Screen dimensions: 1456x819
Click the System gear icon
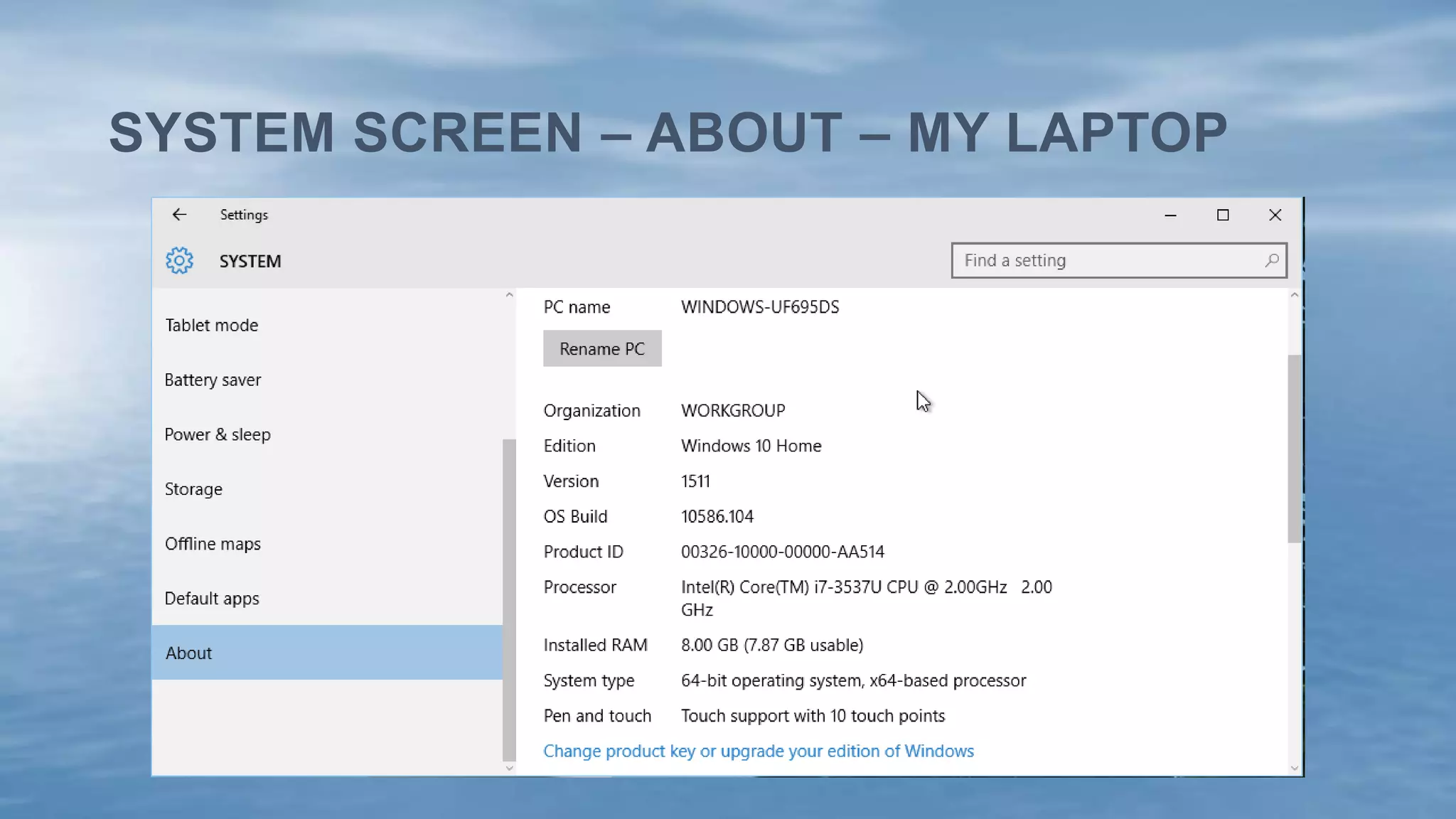pyautogui.click(x=179, y=261)
